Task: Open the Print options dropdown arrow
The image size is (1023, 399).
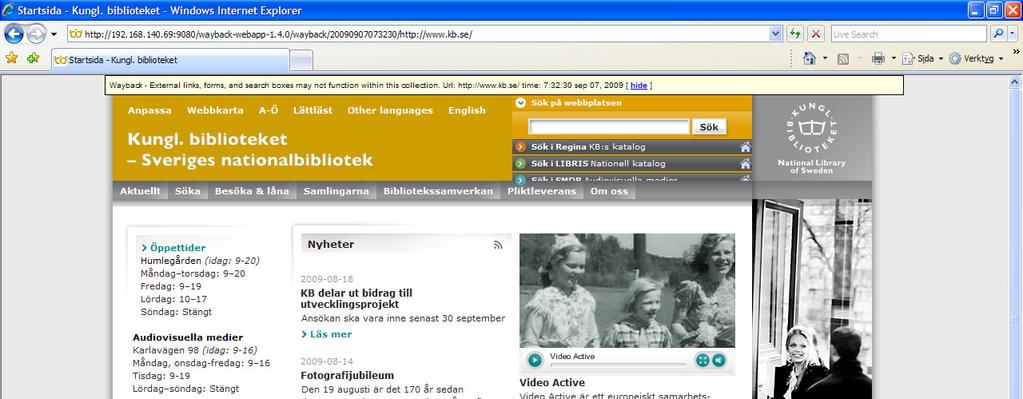Action: 894,59
